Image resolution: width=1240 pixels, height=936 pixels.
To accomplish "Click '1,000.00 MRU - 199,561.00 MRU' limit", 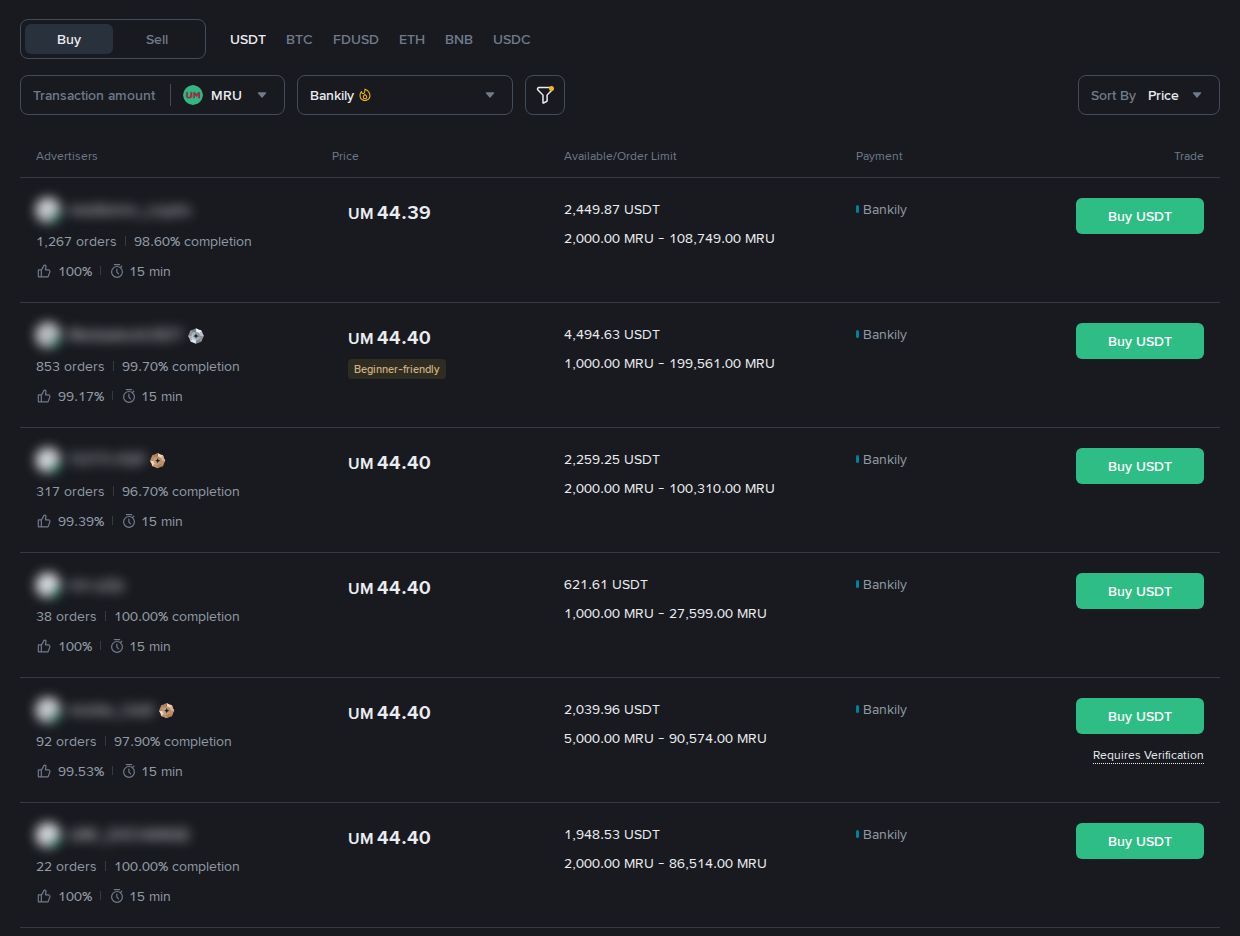I will tap(669, 363).
